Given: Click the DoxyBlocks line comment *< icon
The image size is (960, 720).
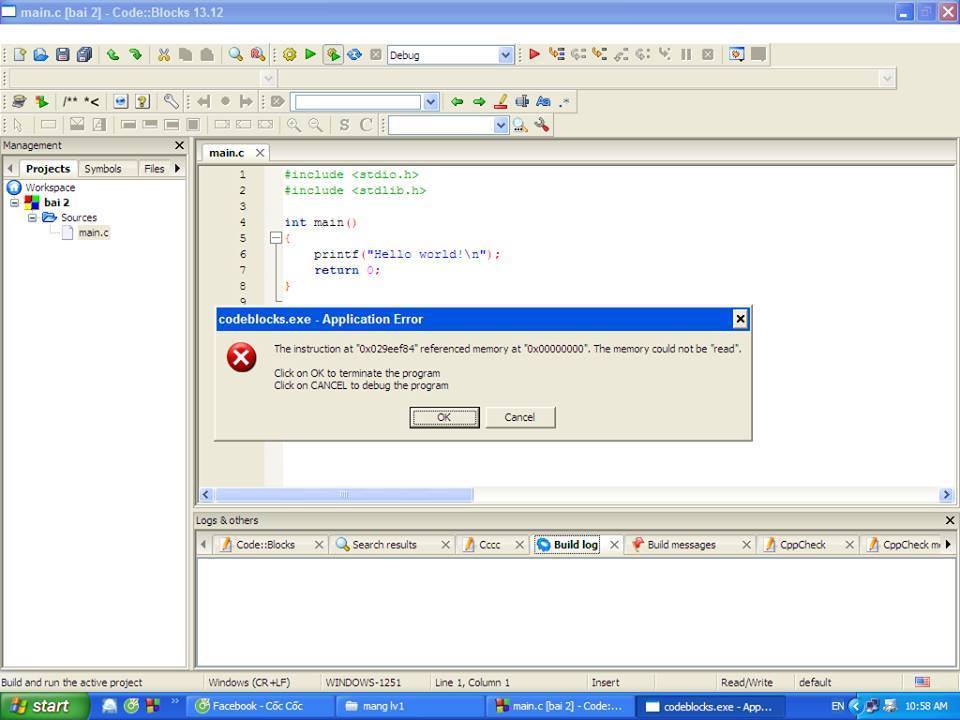Looking at the screenshot, I should [91, 102].
